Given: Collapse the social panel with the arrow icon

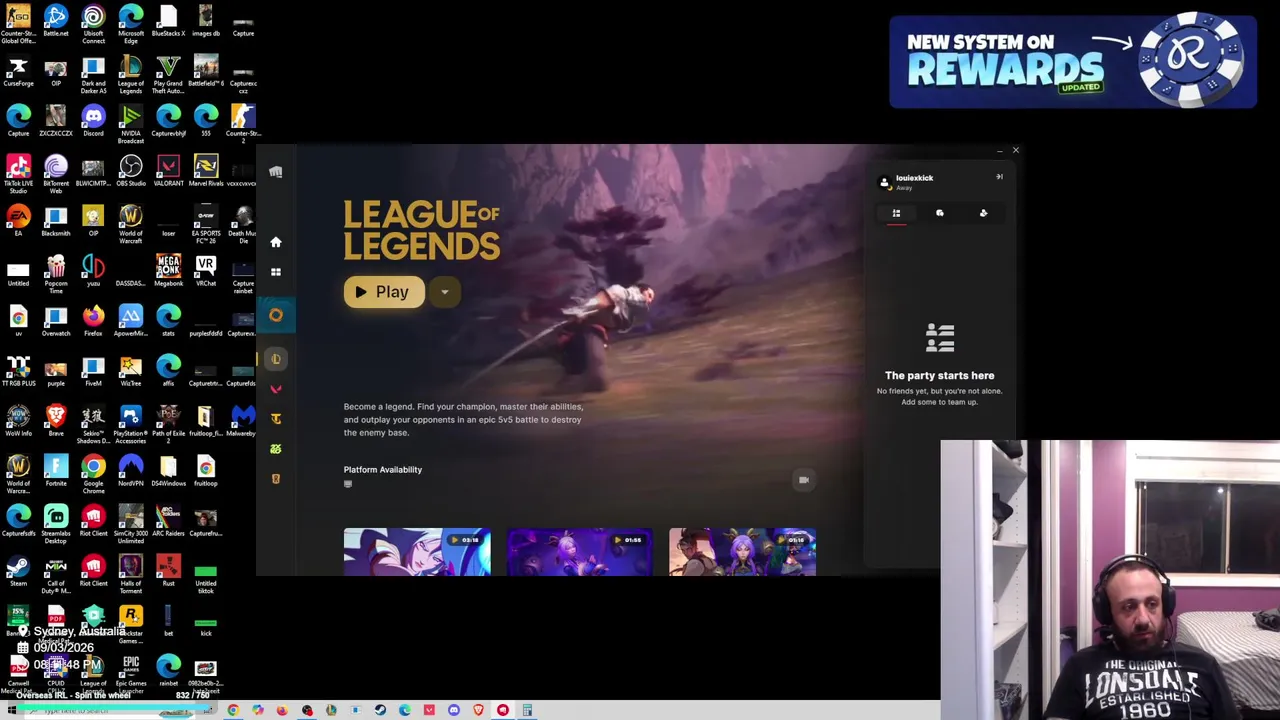Looking at the screenshot, I should click(x=999, y=177).
